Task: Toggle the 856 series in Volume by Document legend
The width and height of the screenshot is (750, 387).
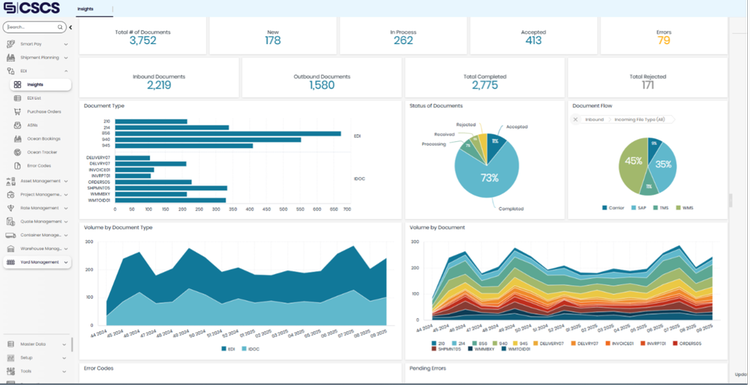Action: (x=479, y=343)
